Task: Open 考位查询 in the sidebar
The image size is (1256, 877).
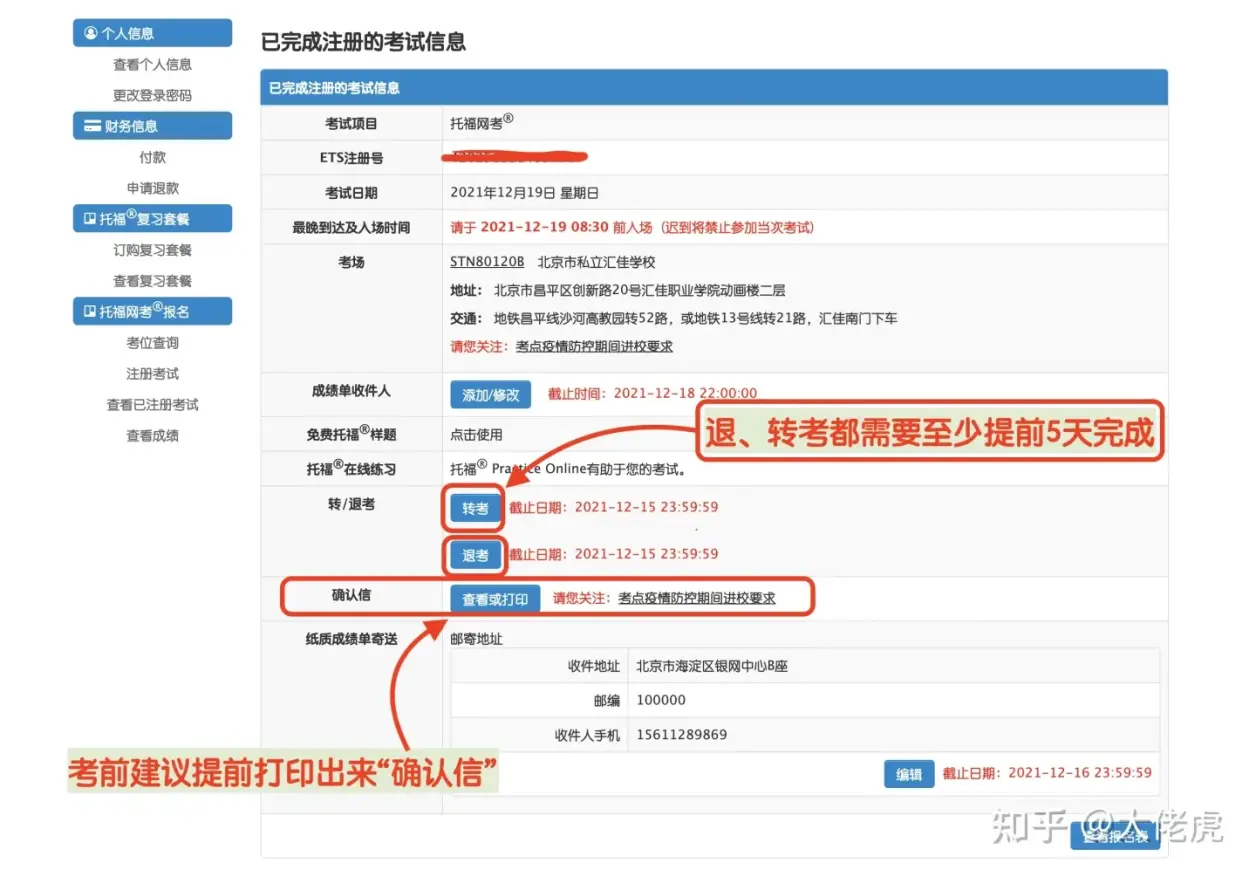Action: pos(152,343)
